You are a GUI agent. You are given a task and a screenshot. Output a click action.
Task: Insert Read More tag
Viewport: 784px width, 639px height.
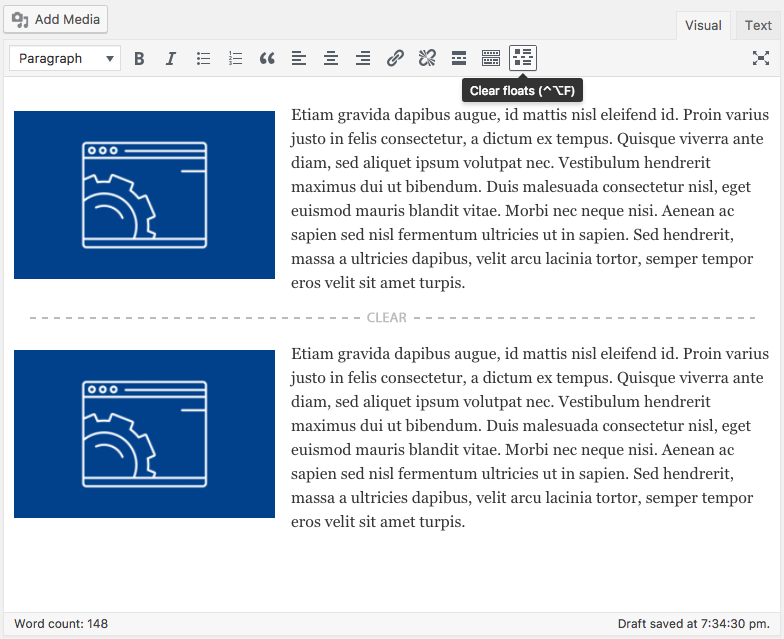click(x=459, y=58)
